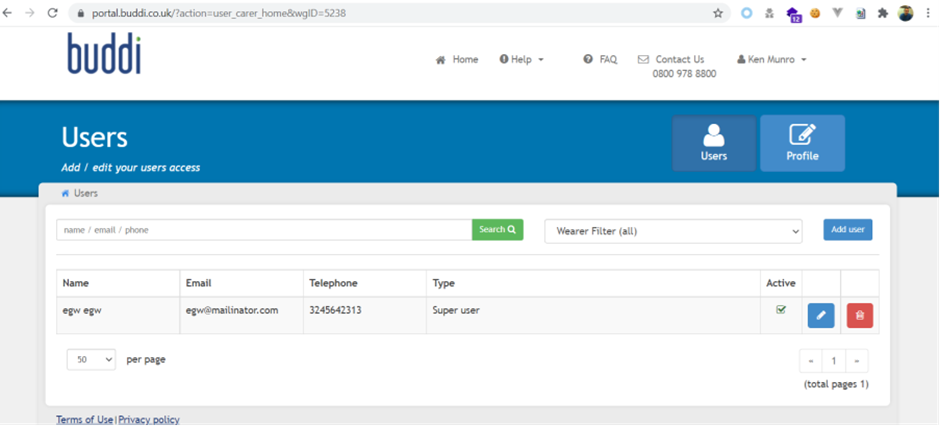Open the Help menu
Image resolution: width=940 pixels, height=426 pixels.
tap(521, 60)
